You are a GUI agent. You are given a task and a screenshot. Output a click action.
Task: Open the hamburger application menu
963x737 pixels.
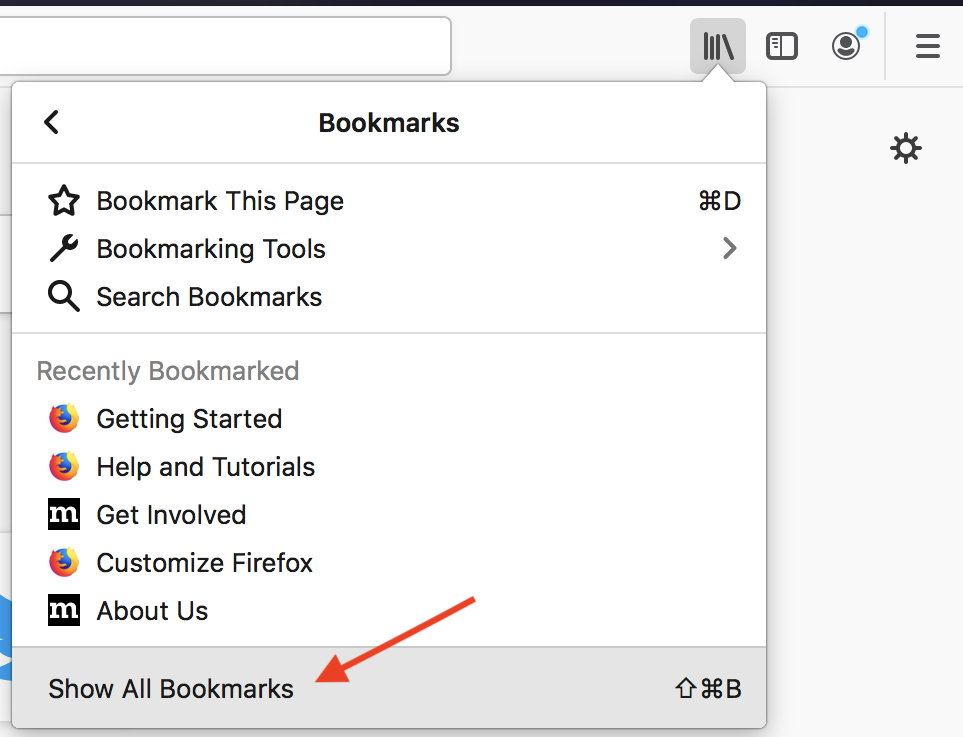[927, 46]
